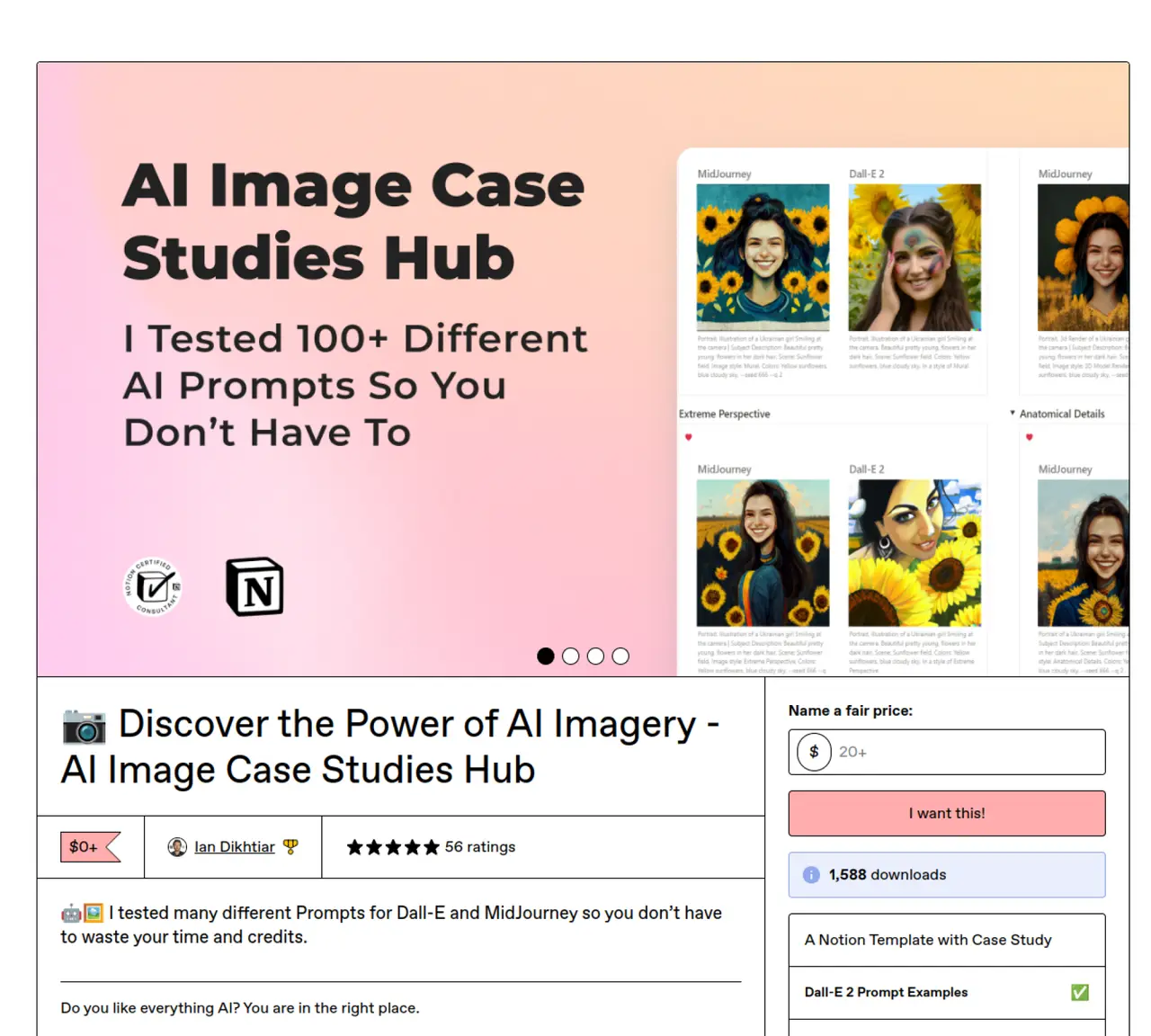This screenshot has width=1151, height=1036.
Task: Click the '1,588 downloads' text
Action: tap(888, 874)
